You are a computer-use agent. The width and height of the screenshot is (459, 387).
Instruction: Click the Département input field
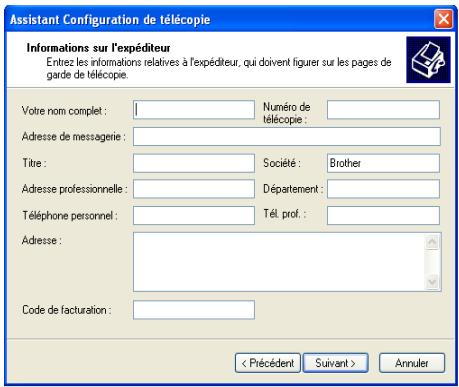tap(383, 189)
